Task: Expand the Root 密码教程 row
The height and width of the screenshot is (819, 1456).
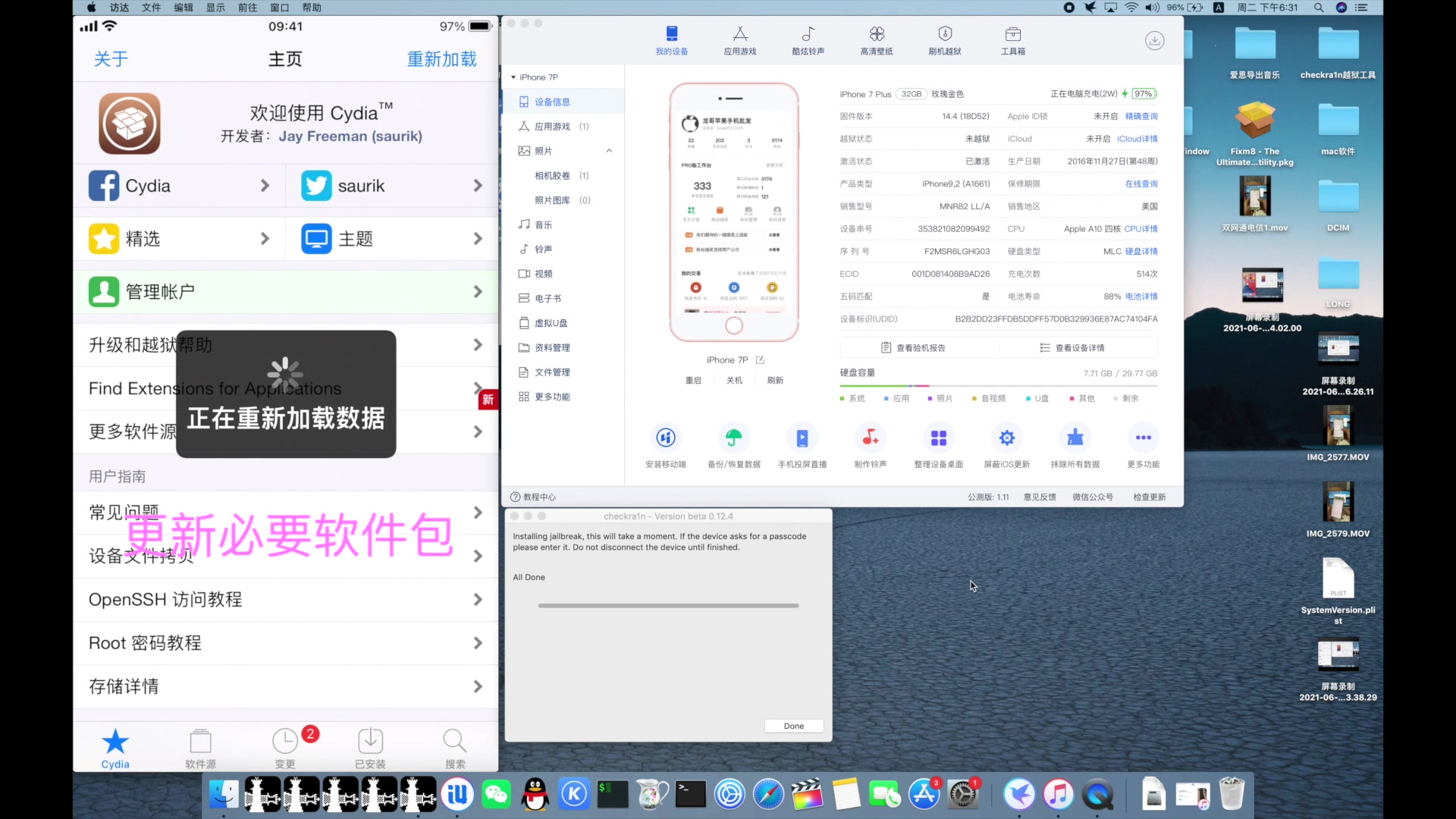Action: coord(286,643)
